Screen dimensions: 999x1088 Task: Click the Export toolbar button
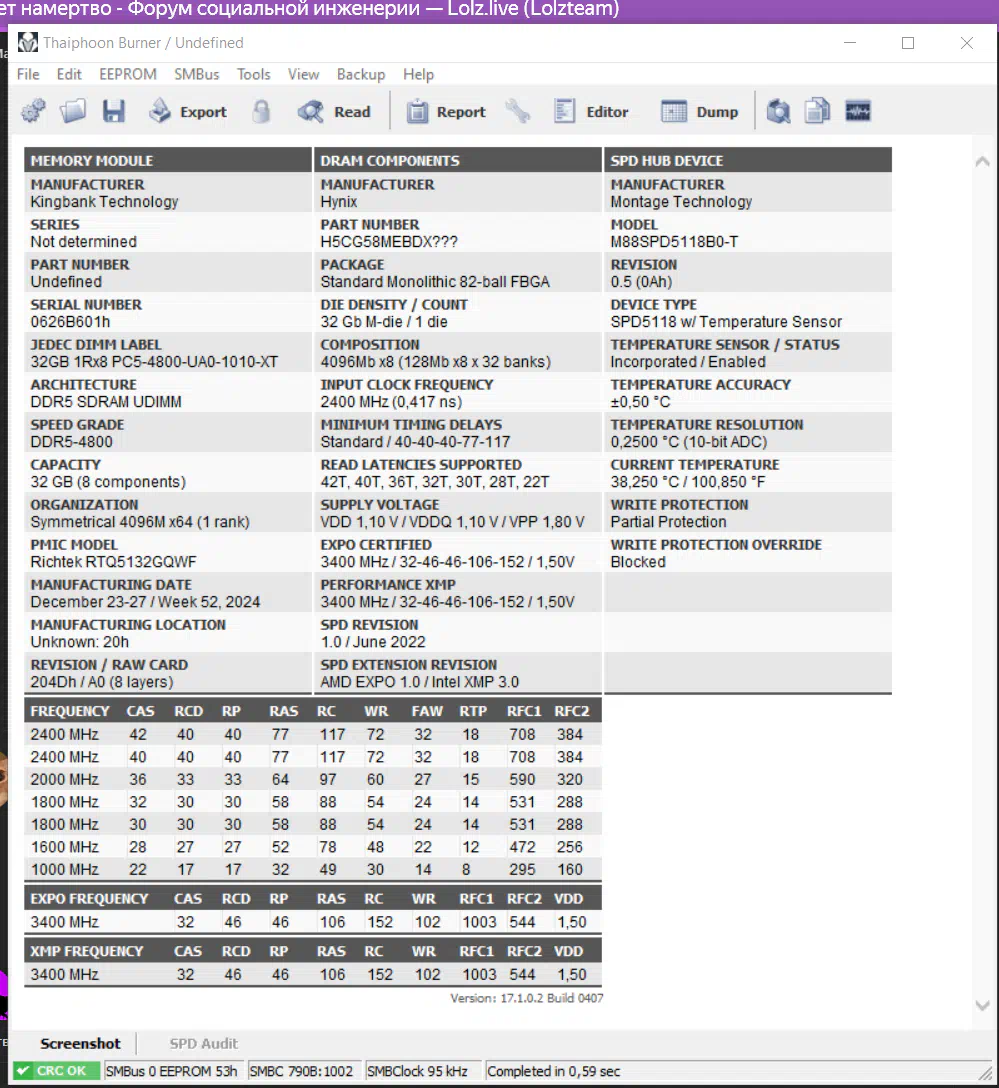point(188,112)
